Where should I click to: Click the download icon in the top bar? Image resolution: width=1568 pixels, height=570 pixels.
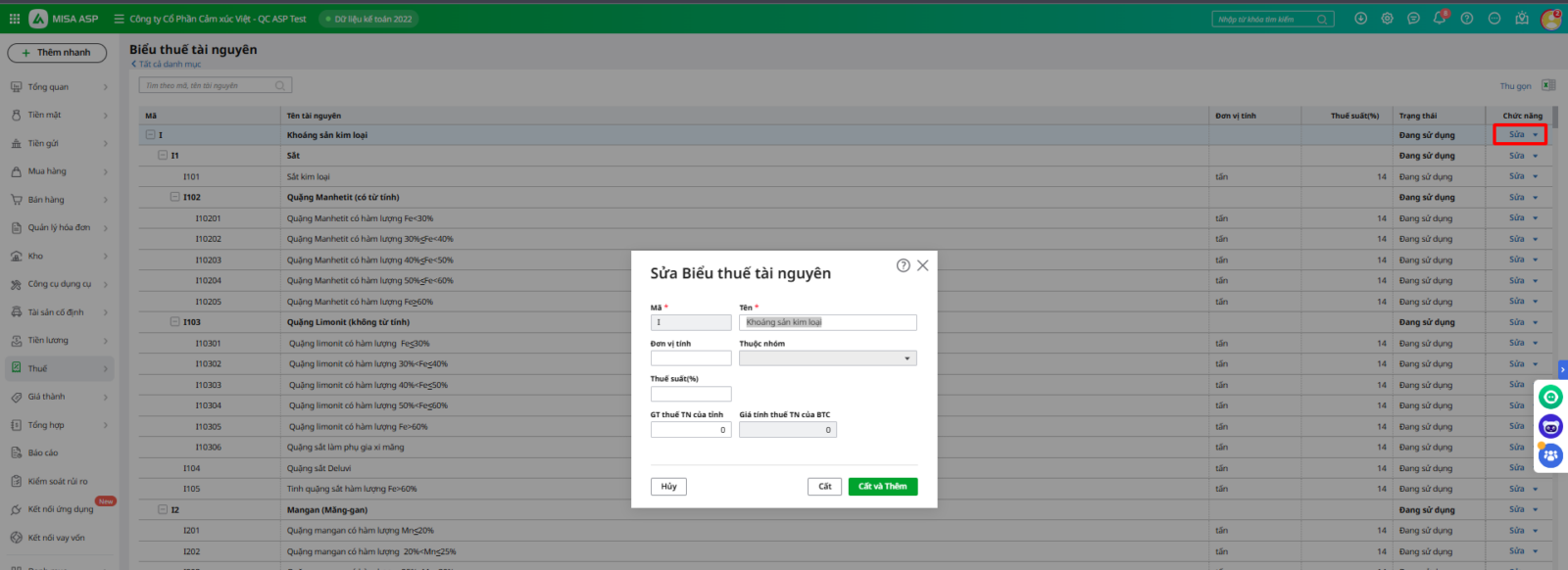[x=1360, y=19]
